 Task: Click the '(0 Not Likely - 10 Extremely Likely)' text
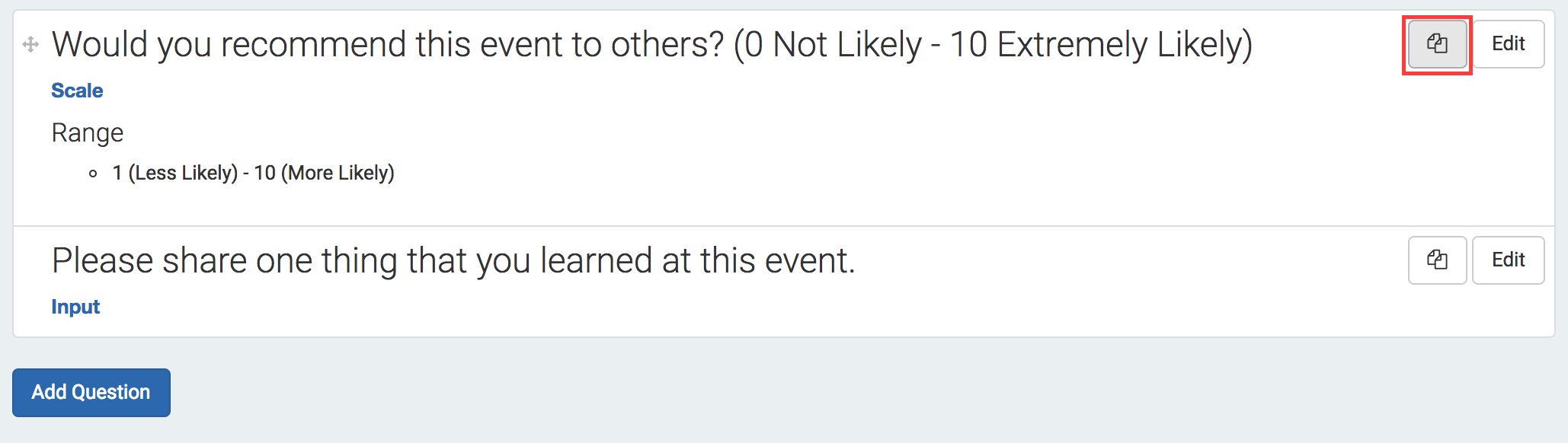tap(994, 44)
